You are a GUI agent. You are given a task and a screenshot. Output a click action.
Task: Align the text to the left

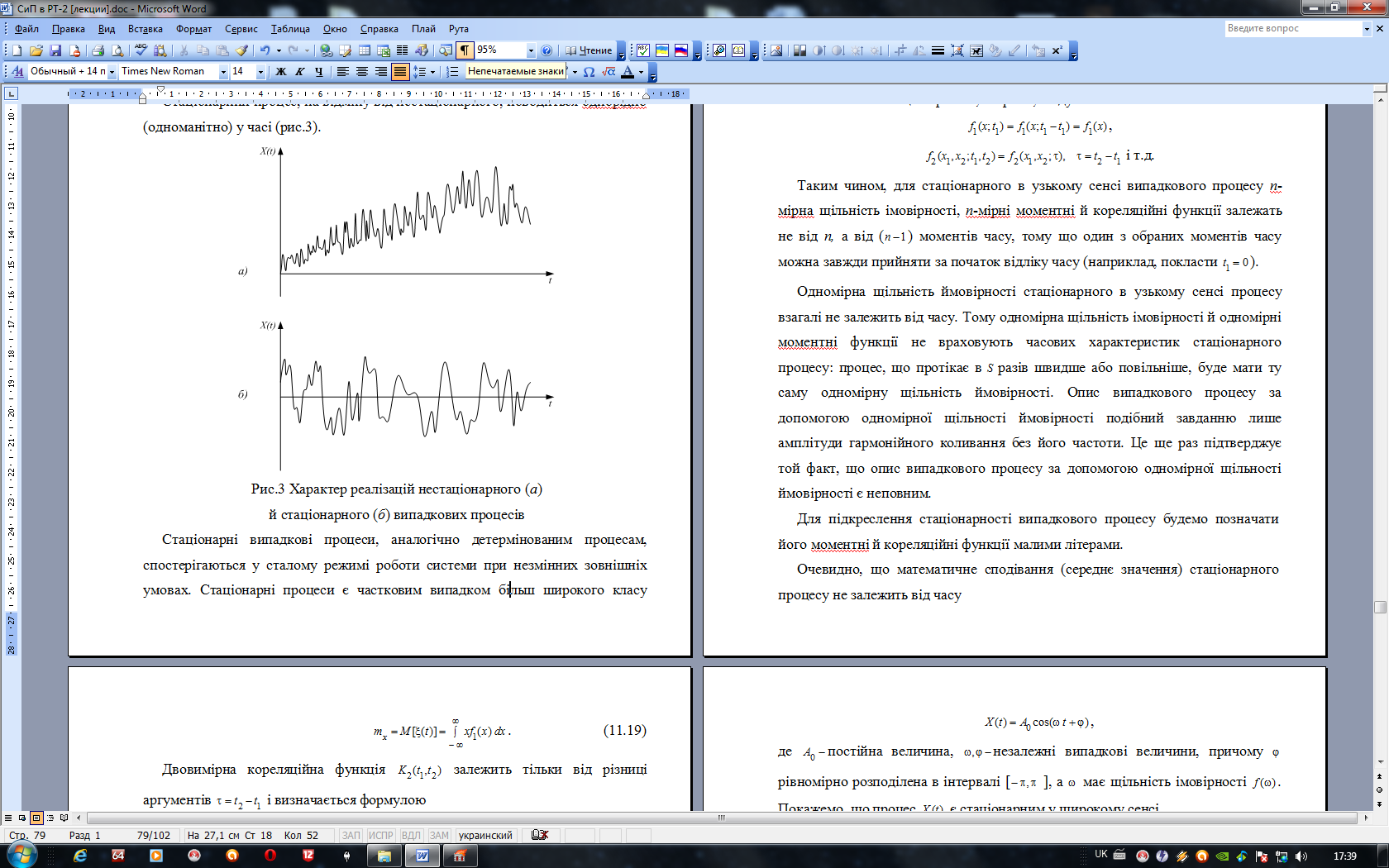[342, 72]
